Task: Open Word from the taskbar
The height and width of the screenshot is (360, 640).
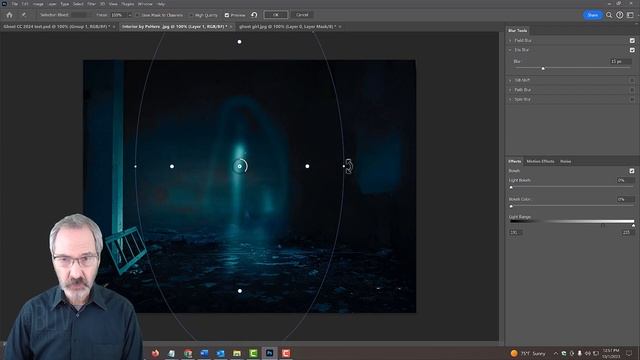Action: click(x=204, y=353)
